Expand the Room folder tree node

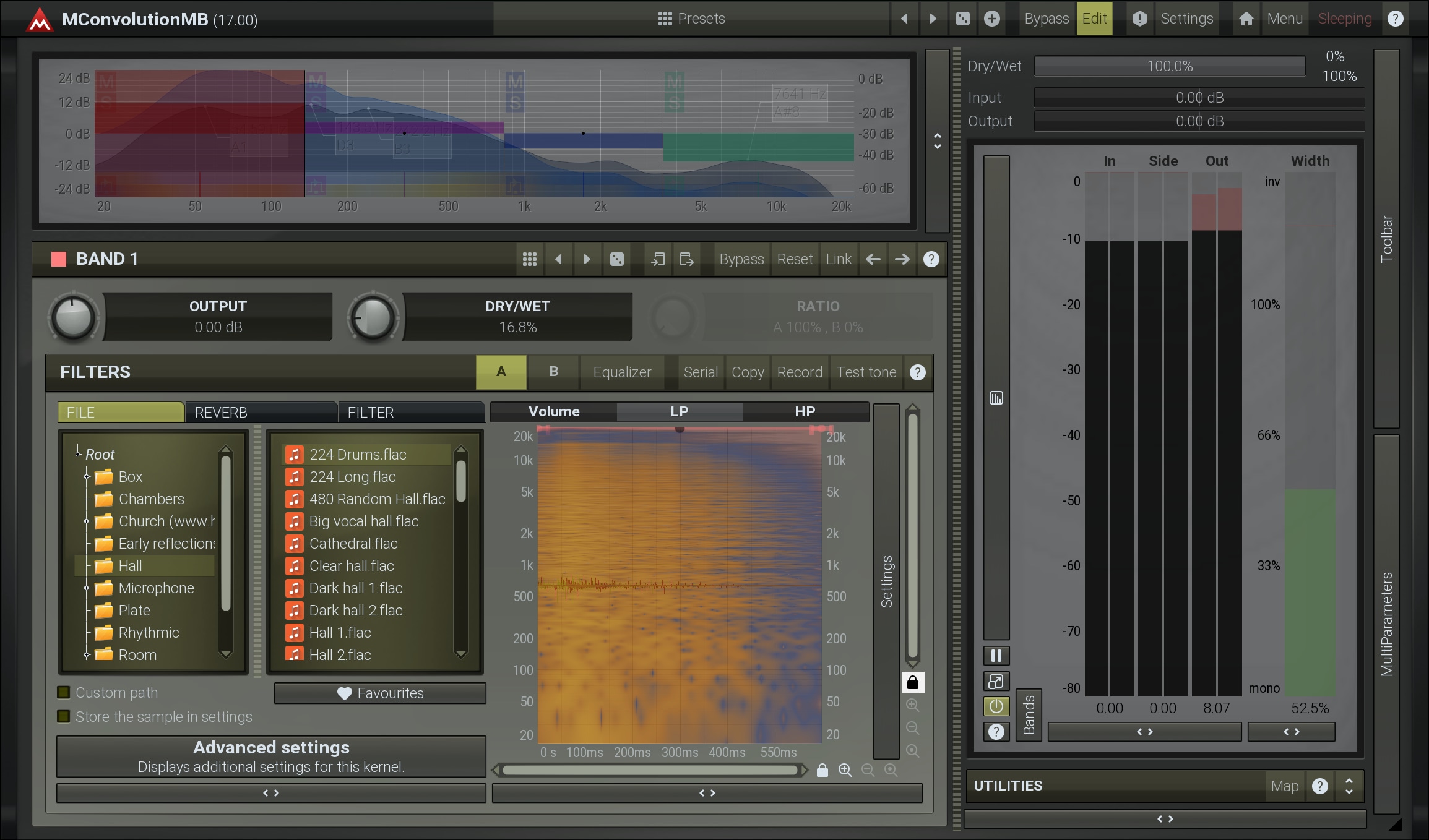87,654
